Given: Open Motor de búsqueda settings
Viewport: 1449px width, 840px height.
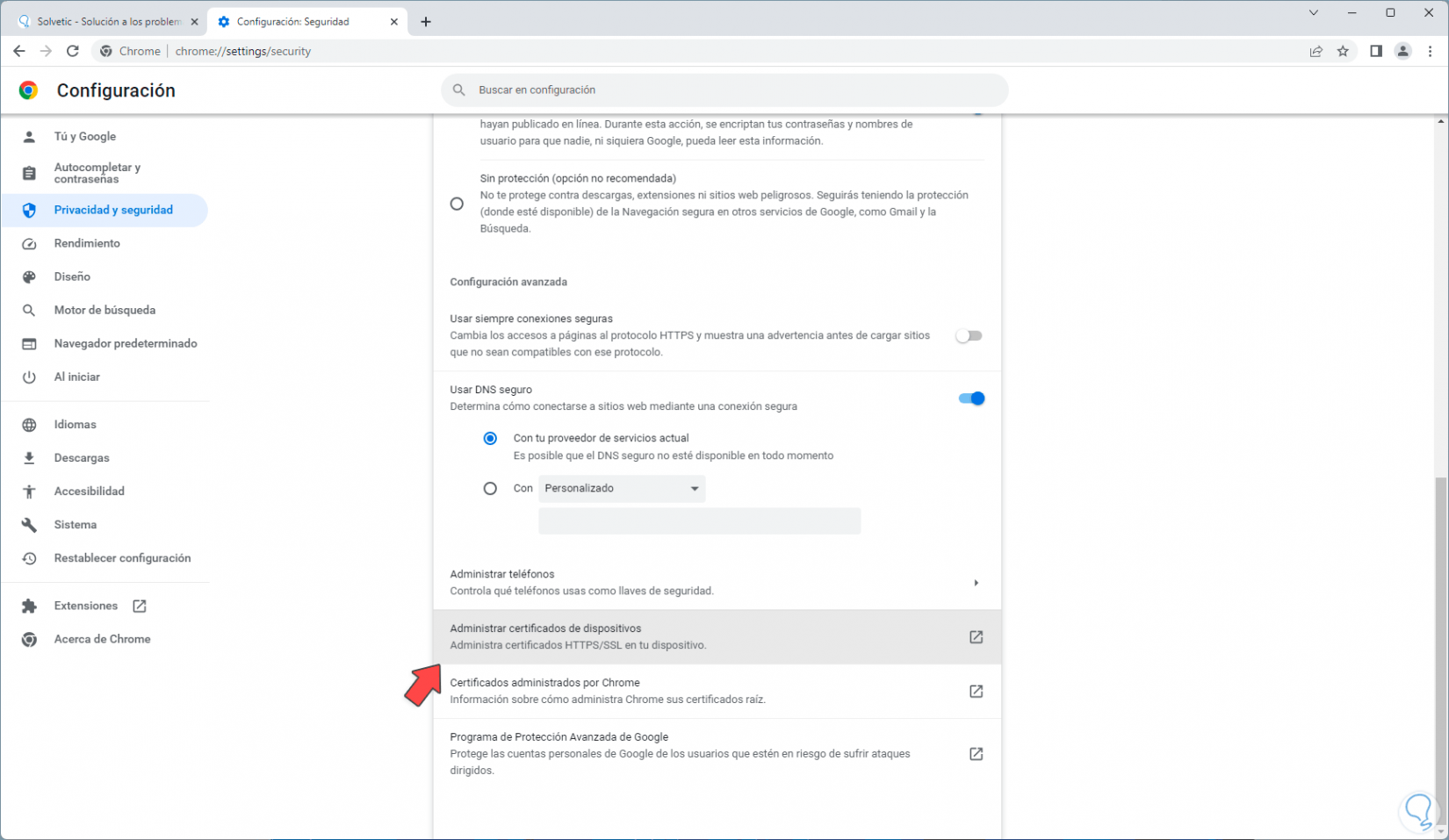Looking at the screenshot, I should [x=105, y=311].
